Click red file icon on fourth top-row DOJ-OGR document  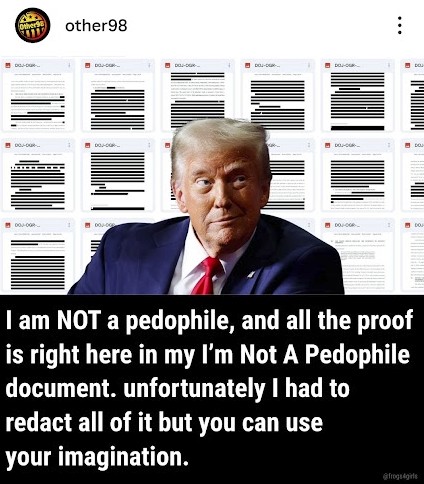click(x=247, y=65)
